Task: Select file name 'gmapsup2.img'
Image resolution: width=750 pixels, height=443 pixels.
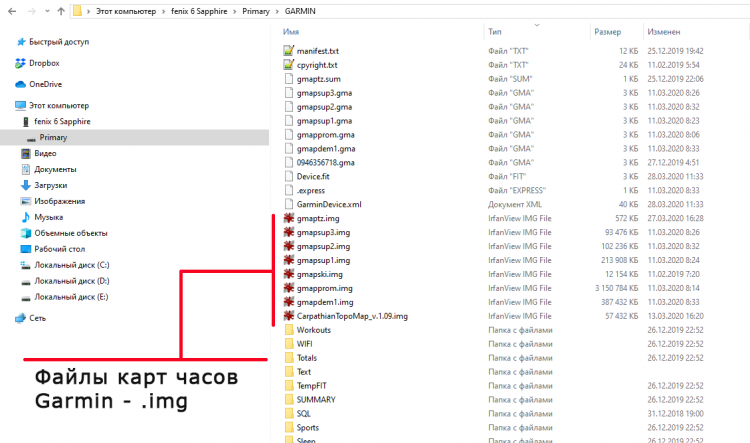Action: 323,246
